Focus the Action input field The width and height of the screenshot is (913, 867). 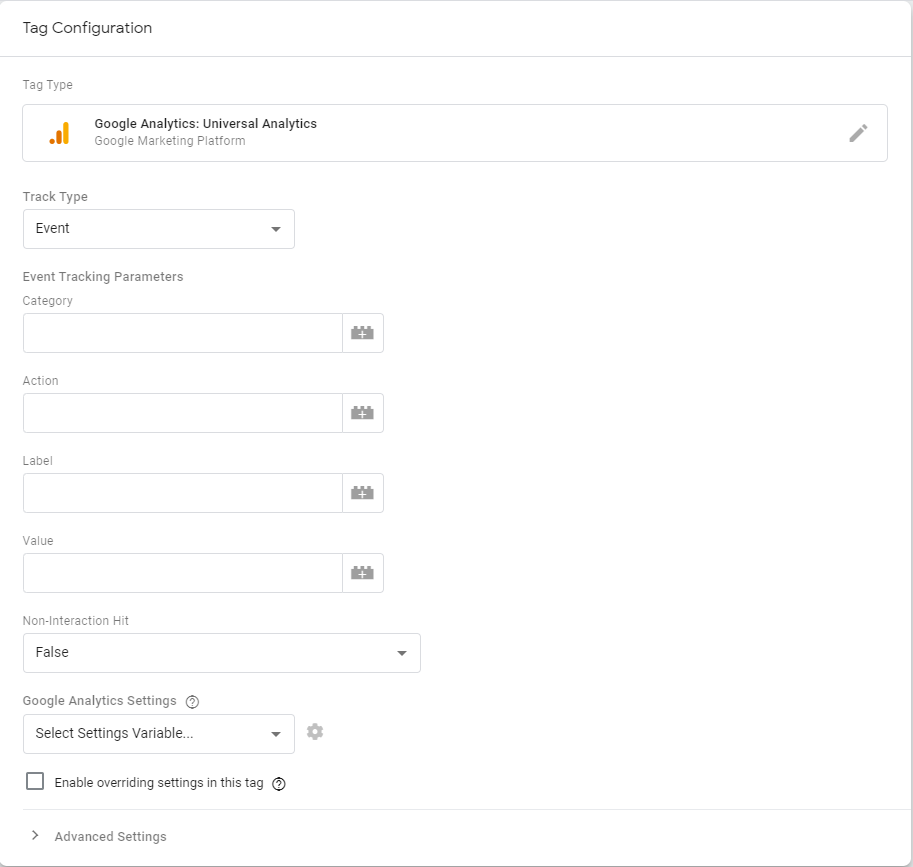click(183, 413)
